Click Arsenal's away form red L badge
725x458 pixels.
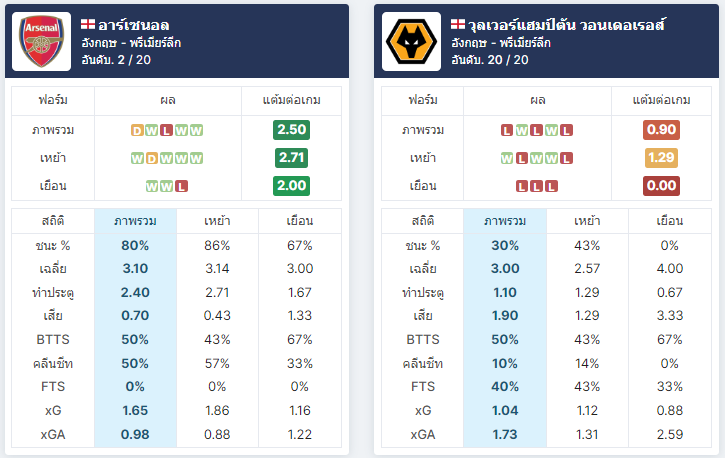coord(181,186)
